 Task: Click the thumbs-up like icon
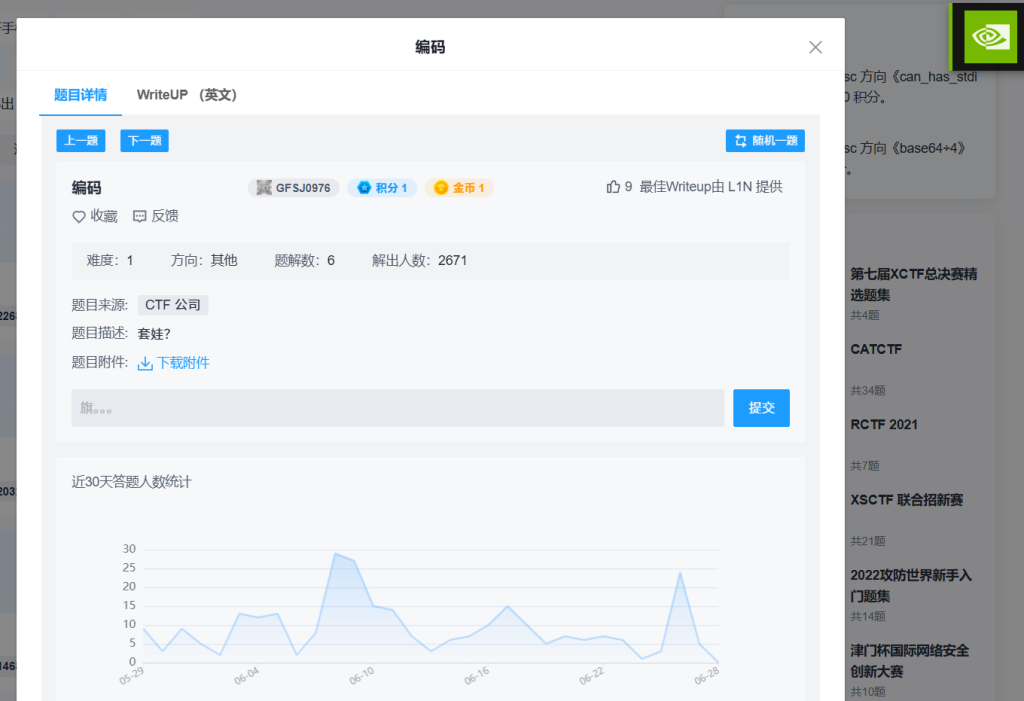pyautogui.click(x=613, y=187)
